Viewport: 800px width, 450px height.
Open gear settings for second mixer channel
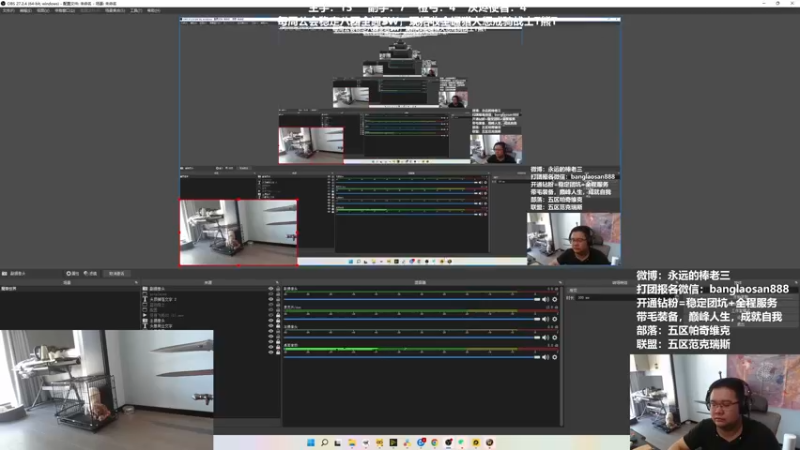point(555,319)
